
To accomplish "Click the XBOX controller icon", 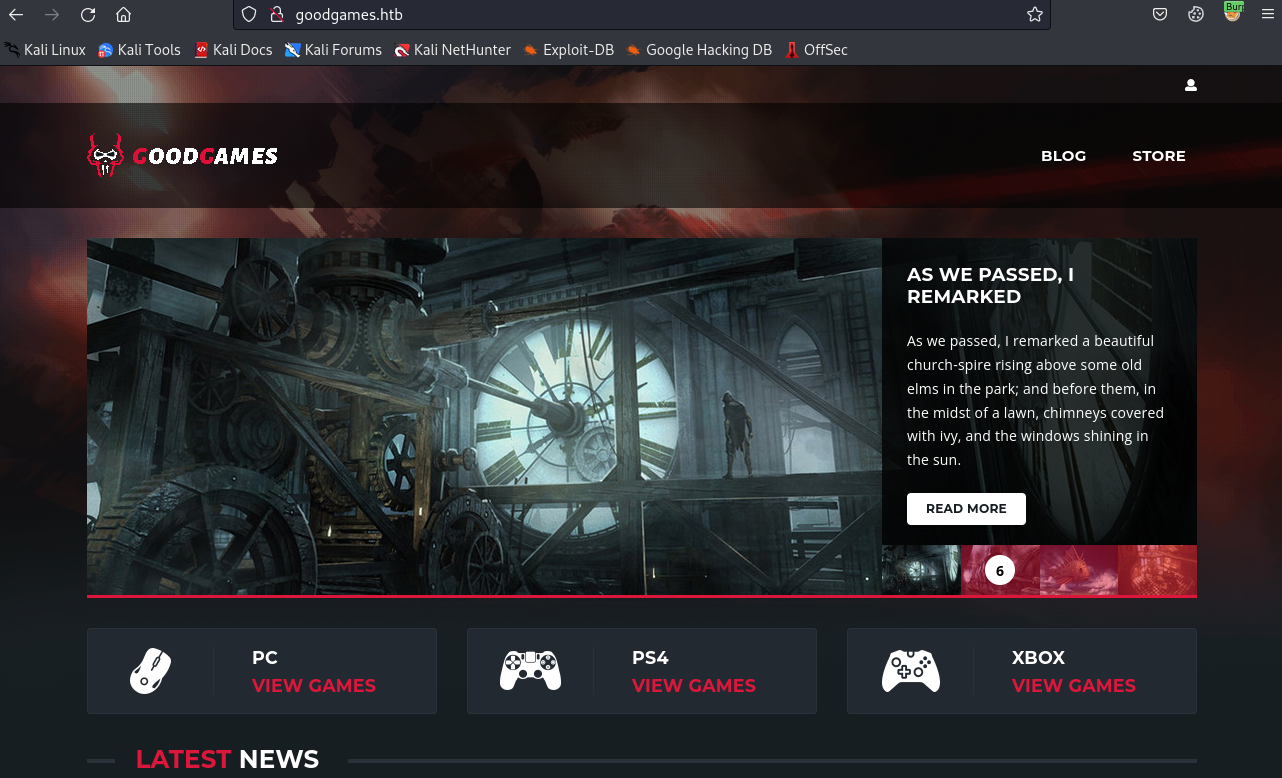I will point(910,671).
